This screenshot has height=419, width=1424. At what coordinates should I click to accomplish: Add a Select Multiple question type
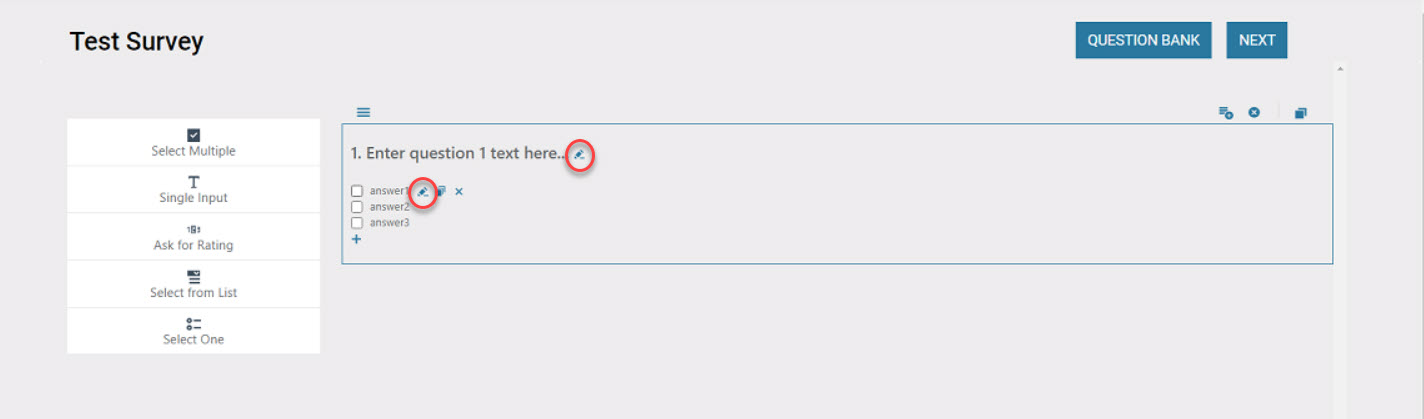[194, 143]
